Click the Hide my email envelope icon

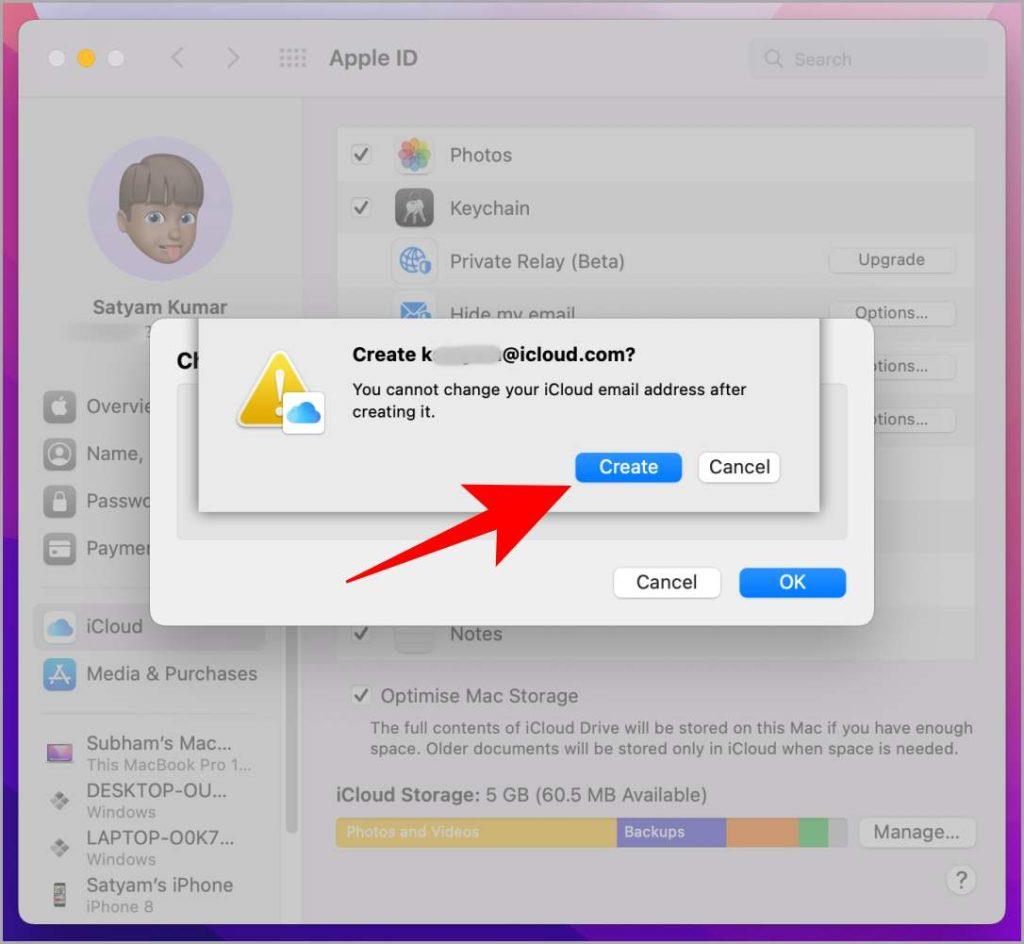pos(414,307)
